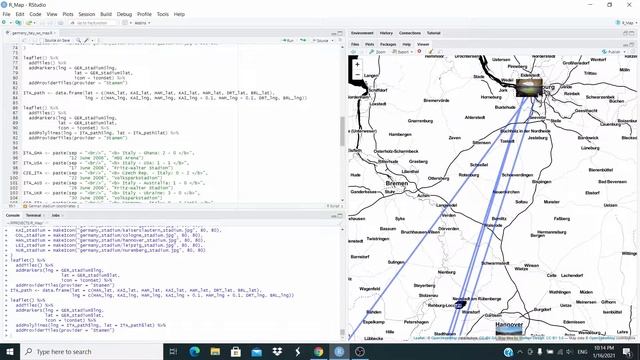This screenshot has width=640, height=360.
Task: Switch to the Packages tab
Action: 388,44
